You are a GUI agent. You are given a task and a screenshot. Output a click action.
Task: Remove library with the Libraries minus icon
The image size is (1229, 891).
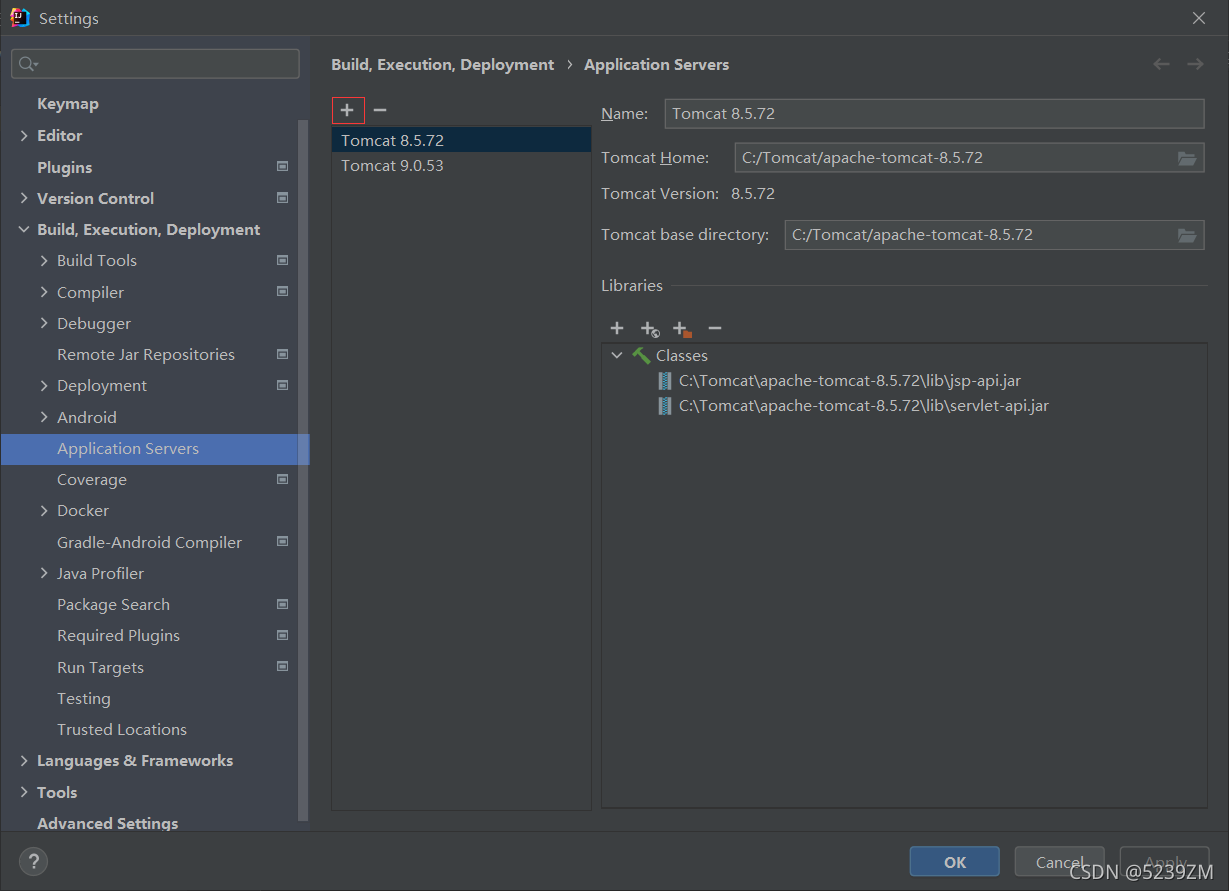click(715, 328)
